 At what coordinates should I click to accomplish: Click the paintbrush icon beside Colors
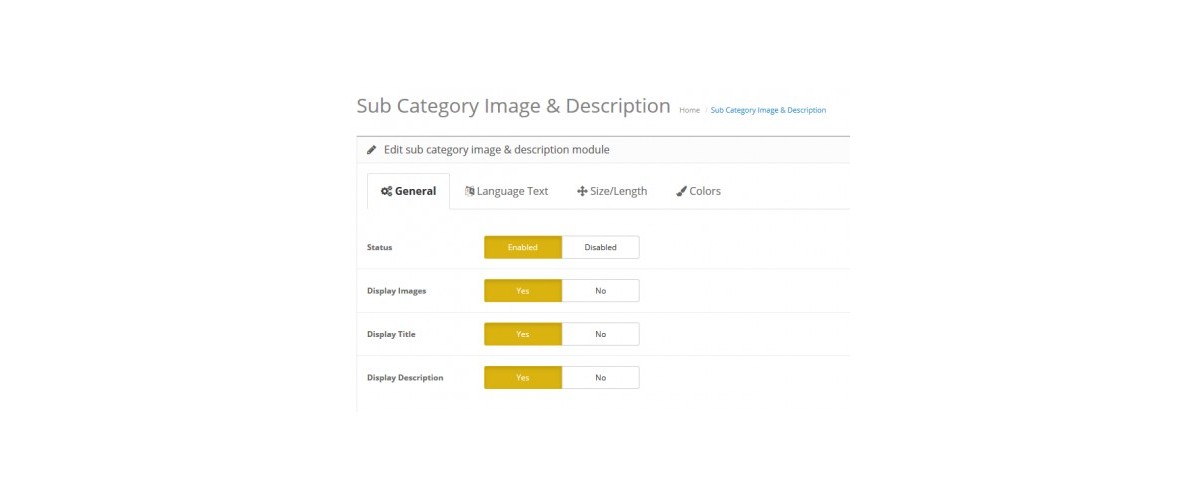(x=681, y=191)
